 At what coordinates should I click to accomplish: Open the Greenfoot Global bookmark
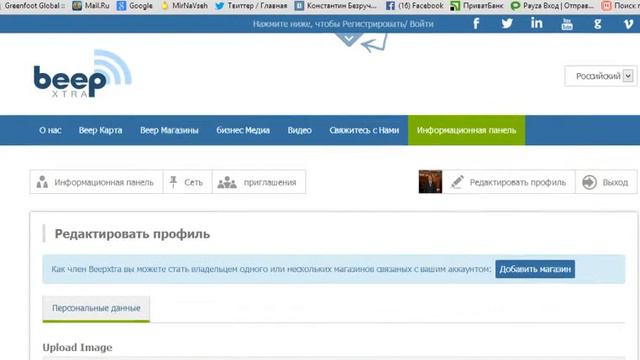pyautogui.click(x=33, y=6)
